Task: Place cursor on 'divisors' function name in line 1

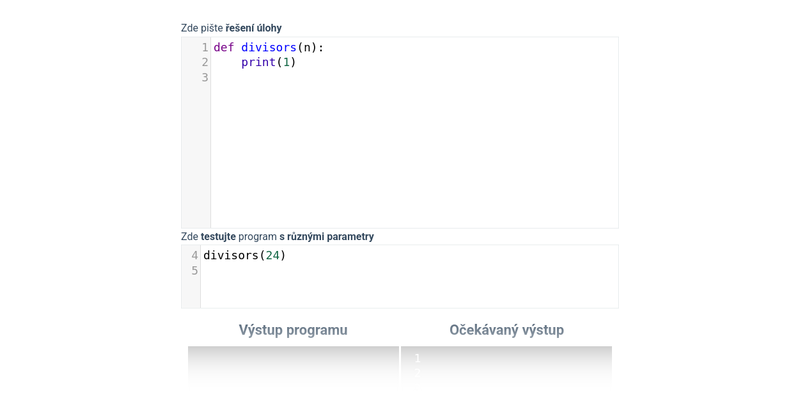Action: click(268, 47)
